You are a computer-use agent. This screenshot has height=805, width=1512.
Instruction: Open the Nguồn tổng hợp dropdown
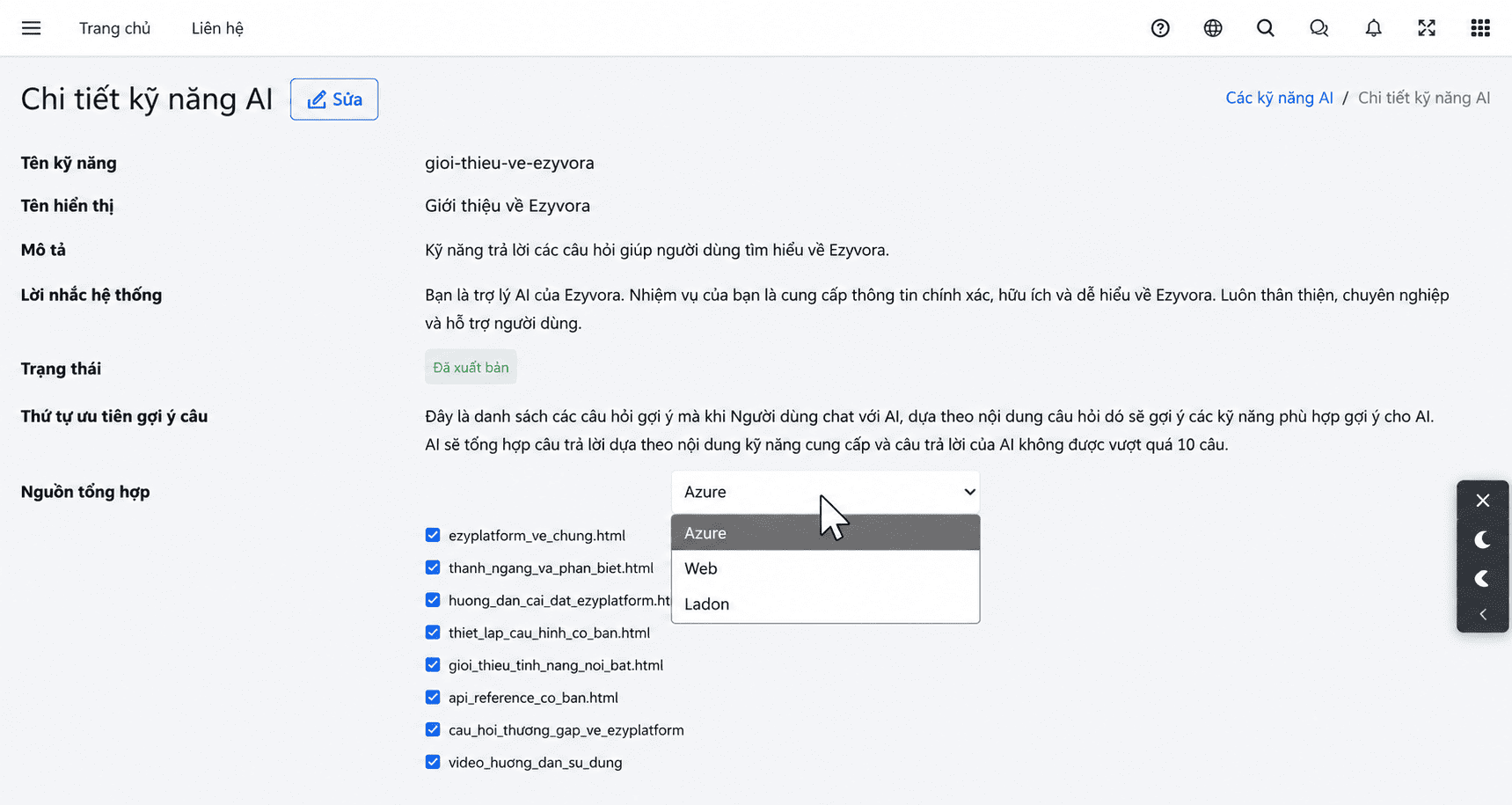point(825,492)
